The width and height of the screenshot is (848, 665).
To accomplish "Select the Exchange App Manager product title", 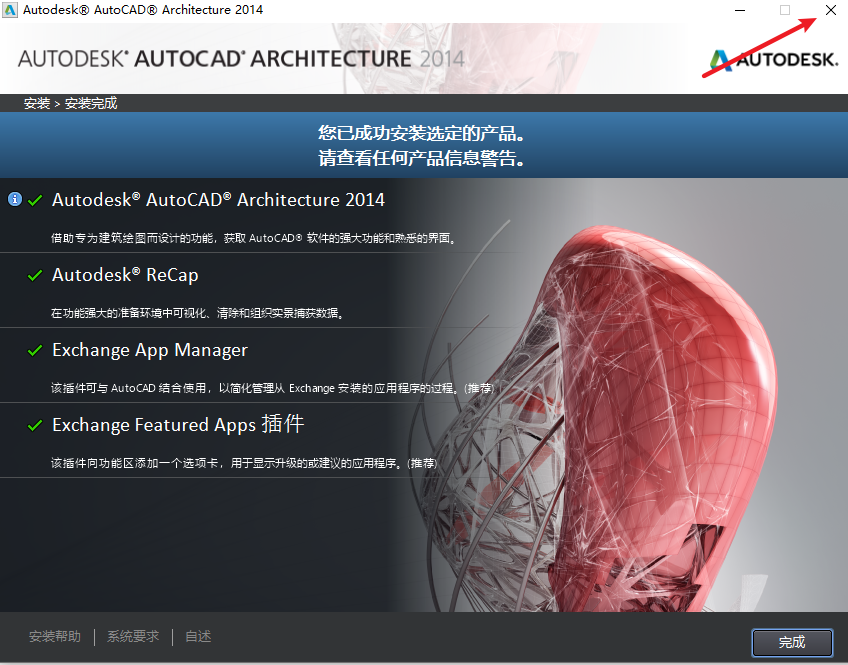I will [150, 351].
